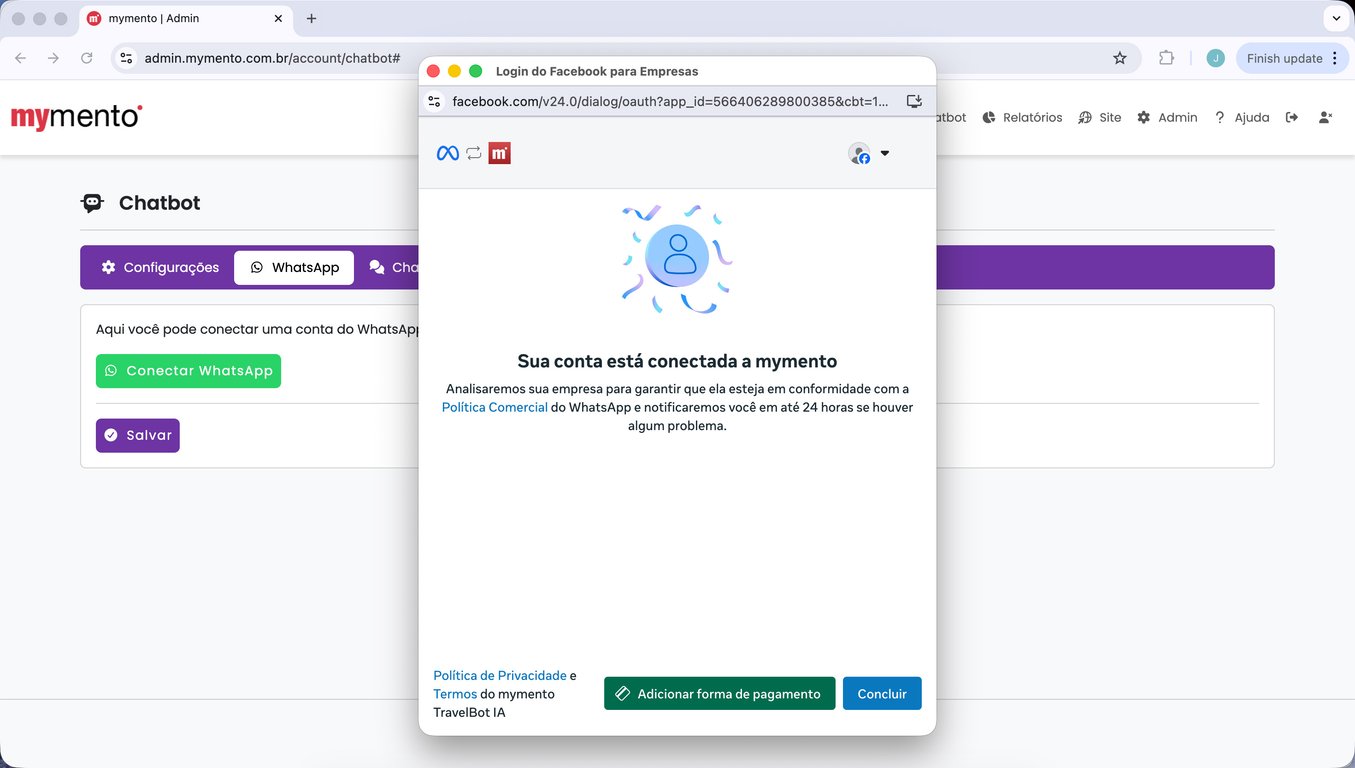Open the Admin menu item
The image size is (1355, 768).
(1167, 117)
